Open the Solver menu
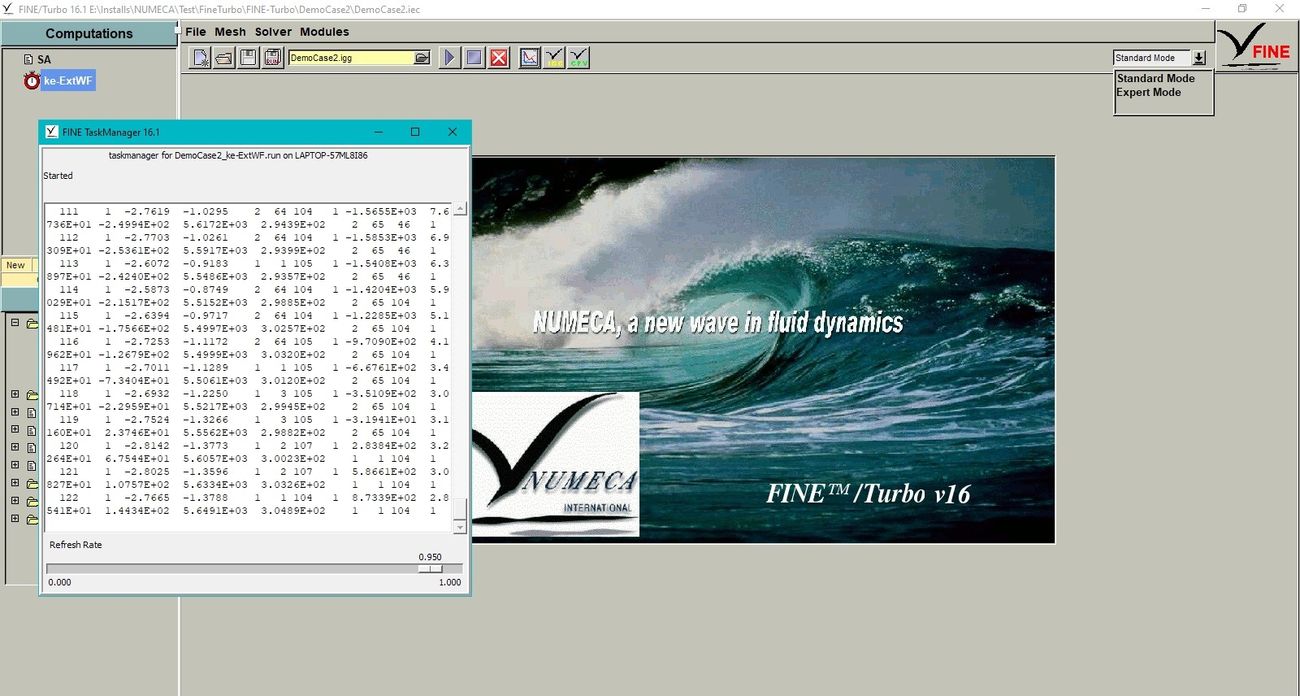The image size is (1300, 696). pyautogui.click(x=273, y=32)
